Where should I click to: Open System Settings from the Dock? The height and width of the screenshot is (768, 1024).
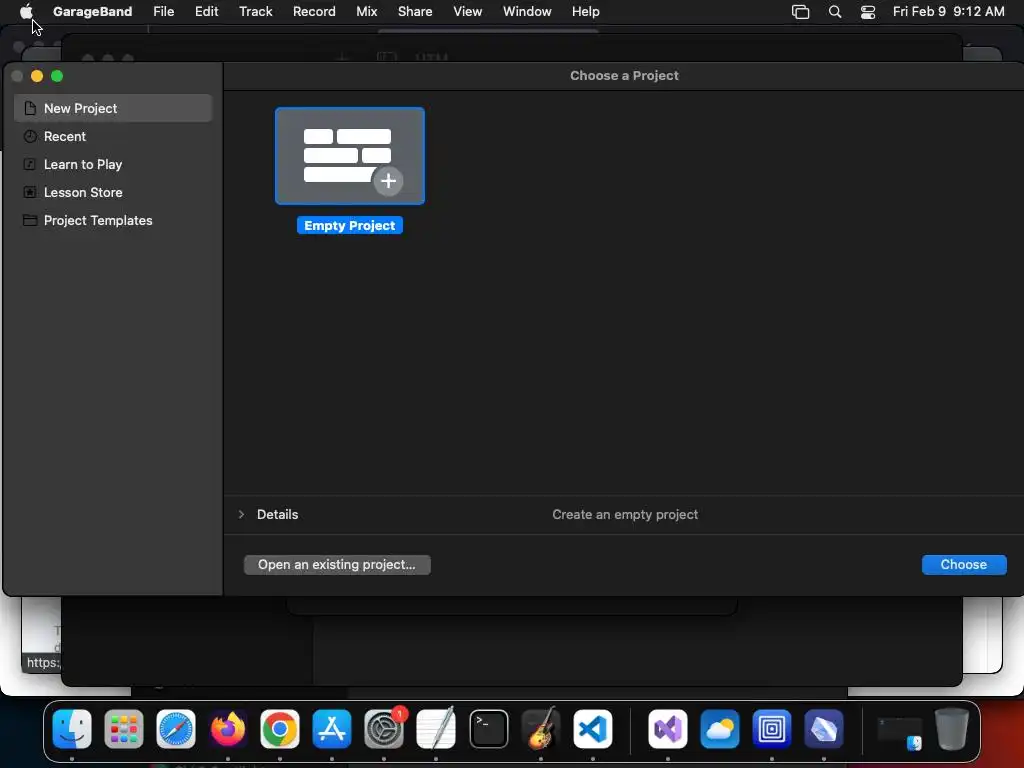point(383,729)
